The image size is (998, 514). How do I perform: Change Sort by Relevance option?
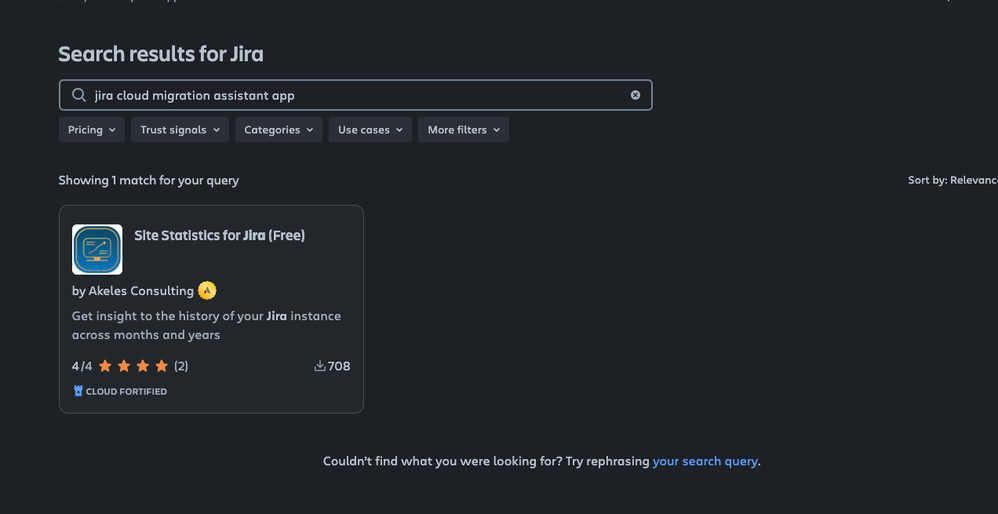[953, 180]
